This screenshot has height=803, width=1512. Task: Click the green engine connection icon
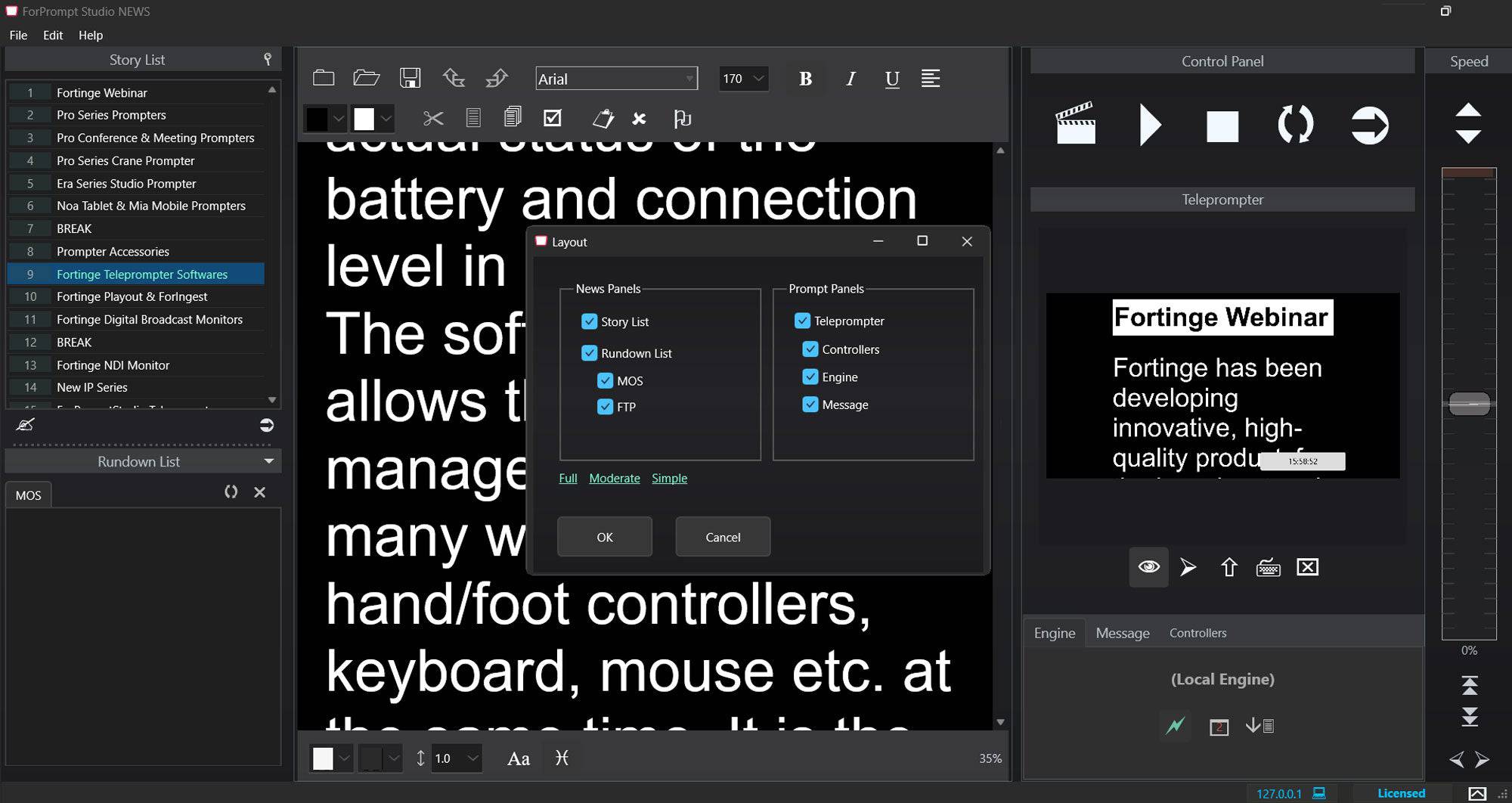[x=1175, y=726]
